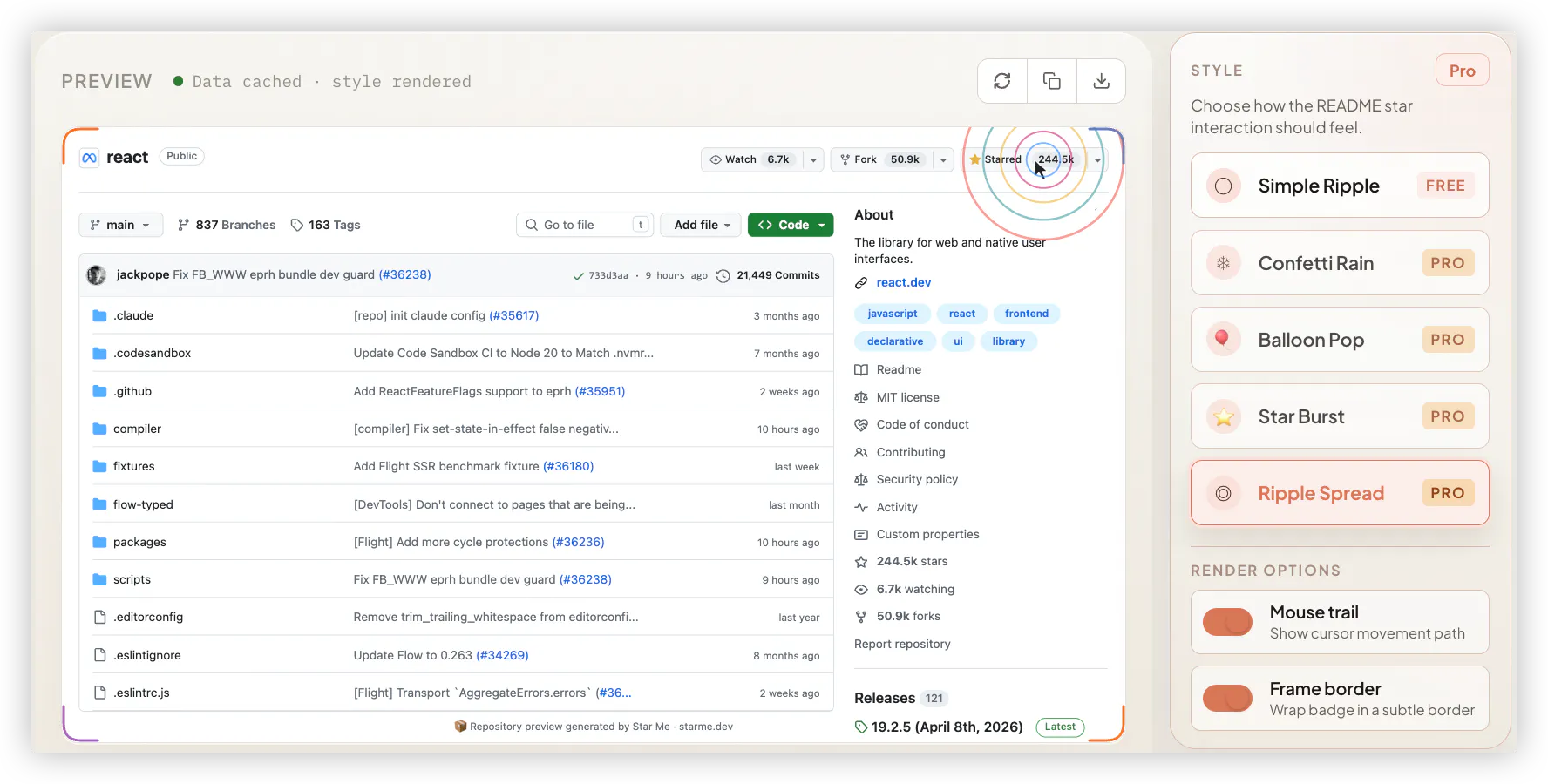Click the Balloon Pop balloon icon
Screen dimensions: 1548x784
pyautogui.click(x=1224, y=340)
